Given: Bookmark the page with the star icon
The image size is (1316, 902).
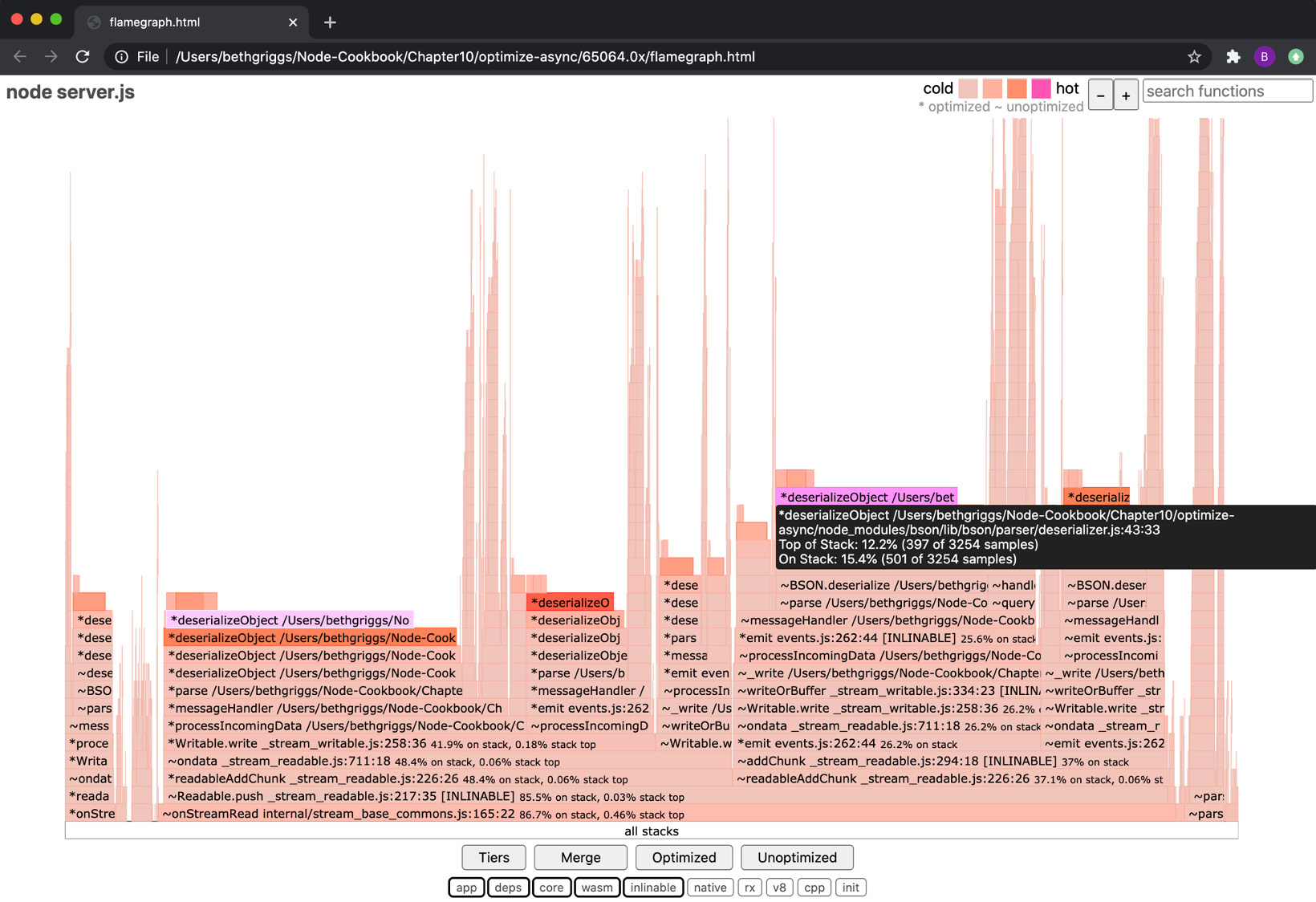Looking at the screenshot, I should [1194, 56].
